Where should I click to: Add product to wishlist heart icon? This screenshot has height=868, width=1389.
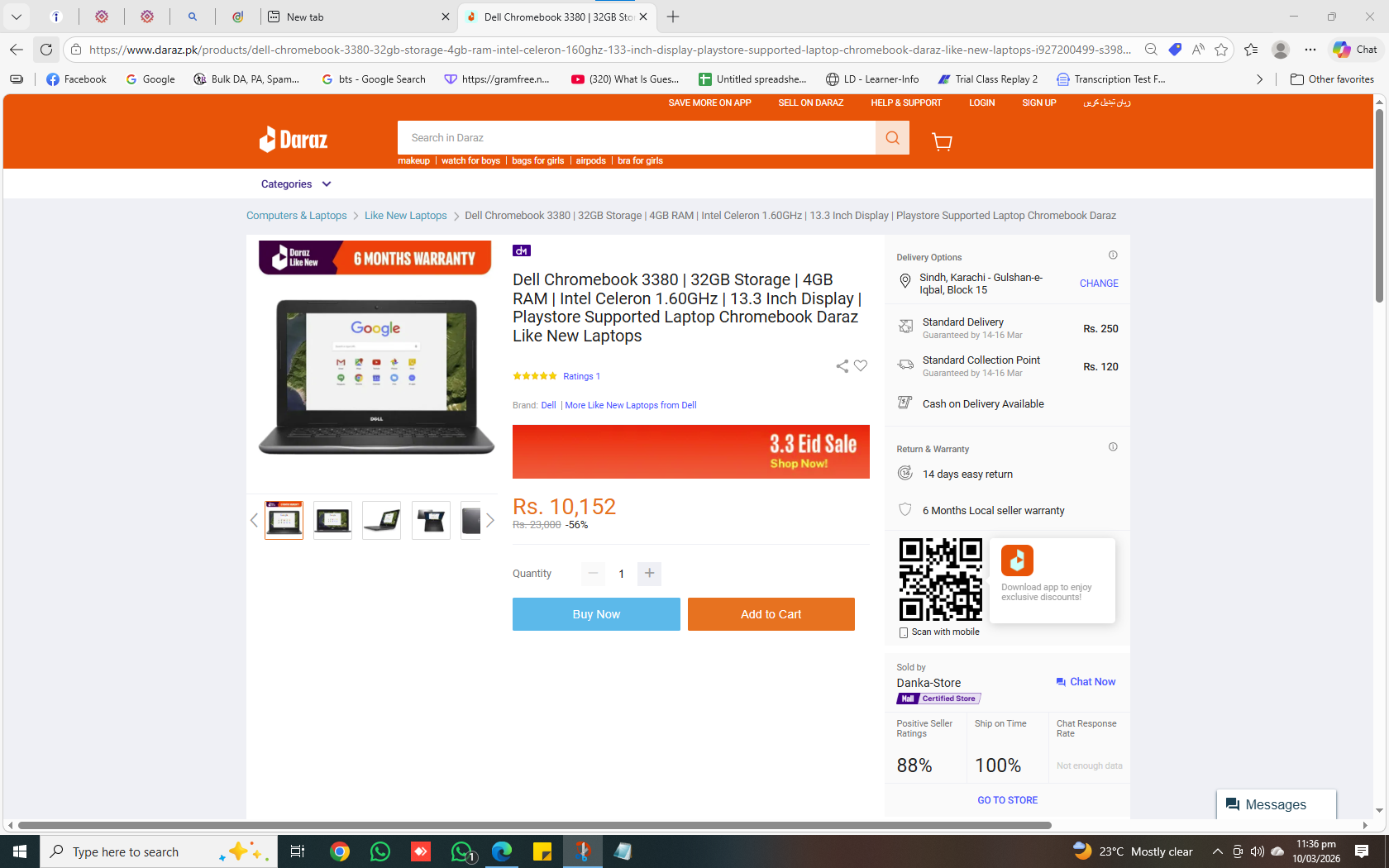coord(861,366)
